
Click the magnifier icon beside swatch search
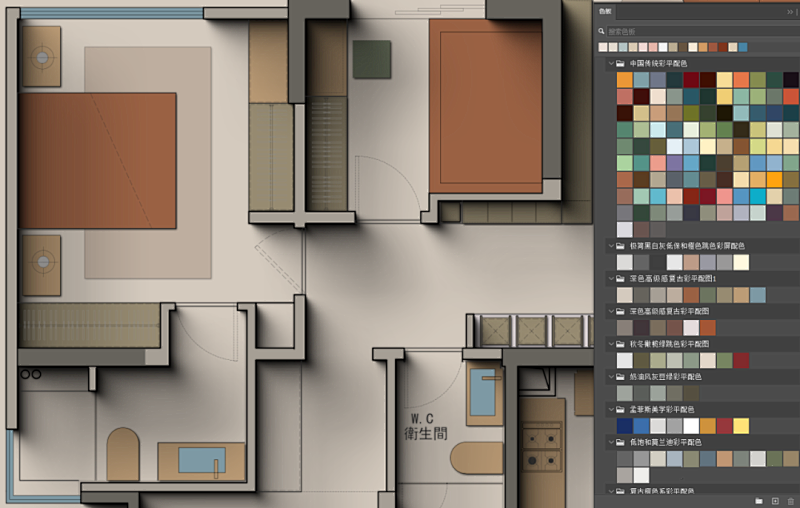tap(603, 31)
